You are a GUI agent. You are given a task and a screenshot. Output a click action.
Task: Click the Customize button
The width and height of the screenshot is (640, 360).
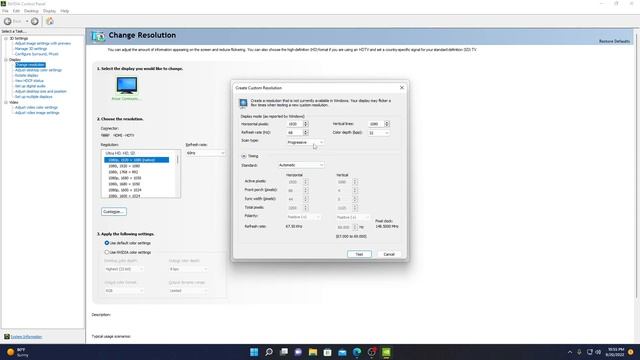114,212
